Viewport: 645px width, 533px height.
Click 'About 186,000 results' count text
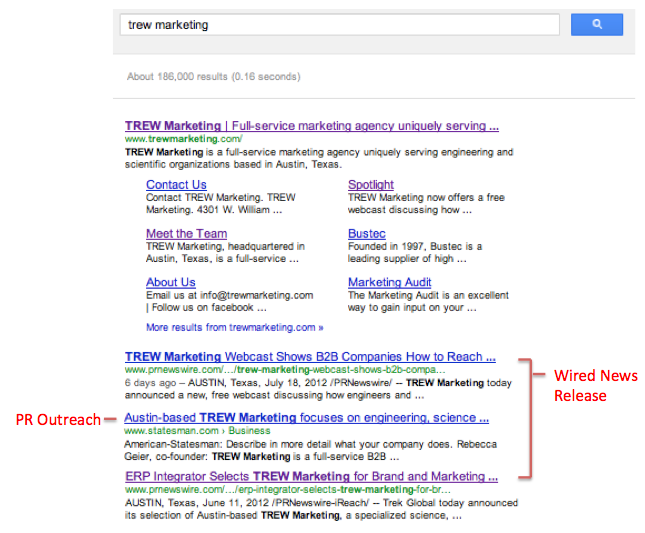[213, 76]
